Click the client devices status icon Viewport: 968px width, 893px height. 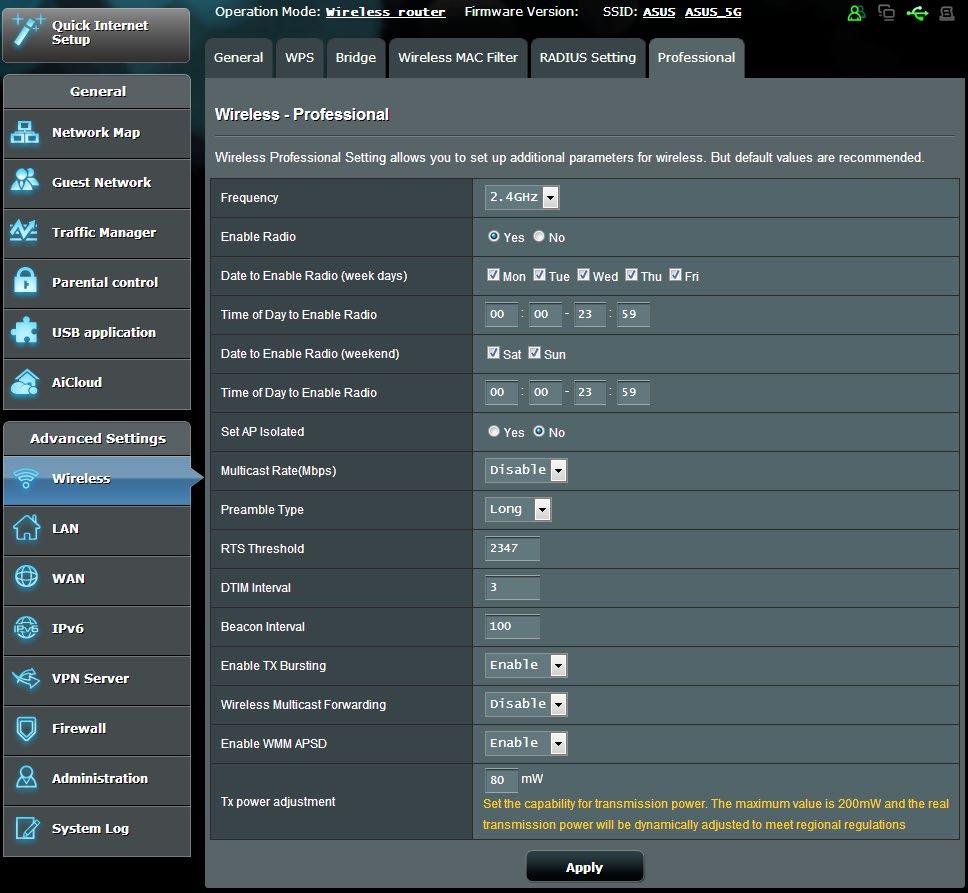coord(887,12)
